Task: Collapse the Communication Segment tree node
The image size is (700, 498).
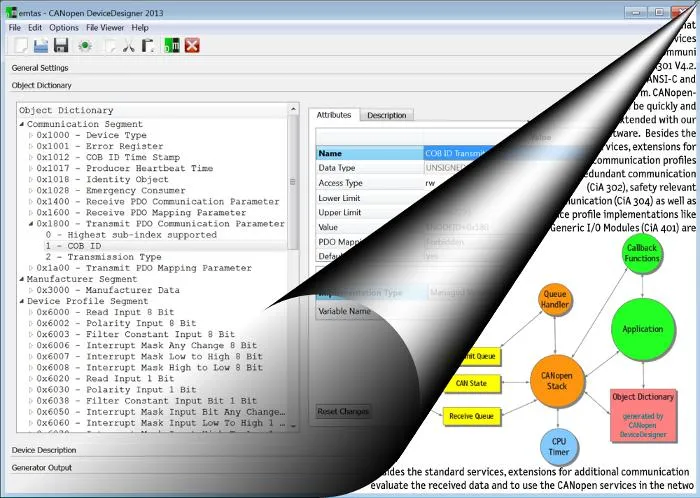Action: 22,124
